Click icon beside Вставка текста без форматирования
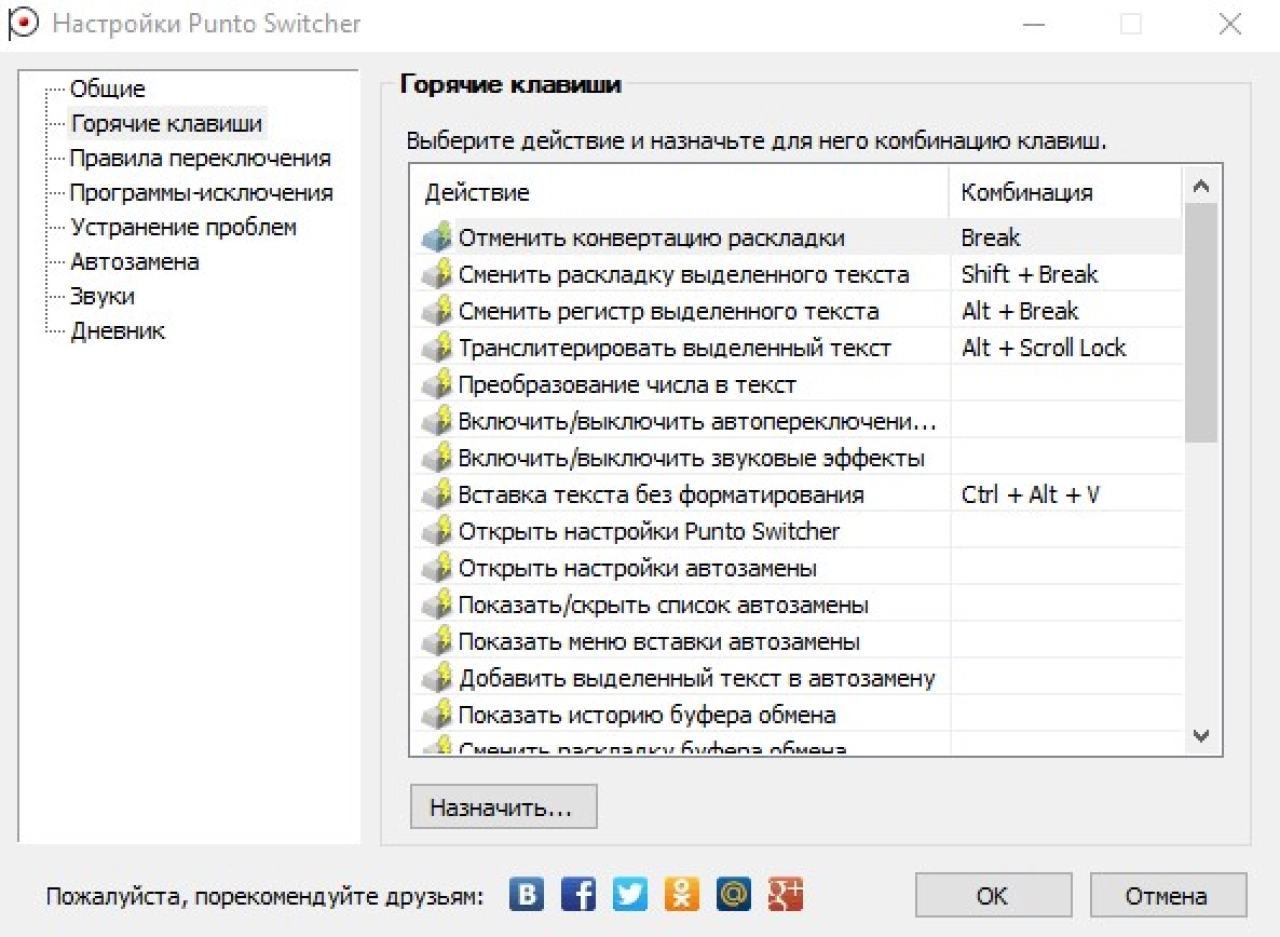This screenshot has height=937, width=1280. (437, 495)
